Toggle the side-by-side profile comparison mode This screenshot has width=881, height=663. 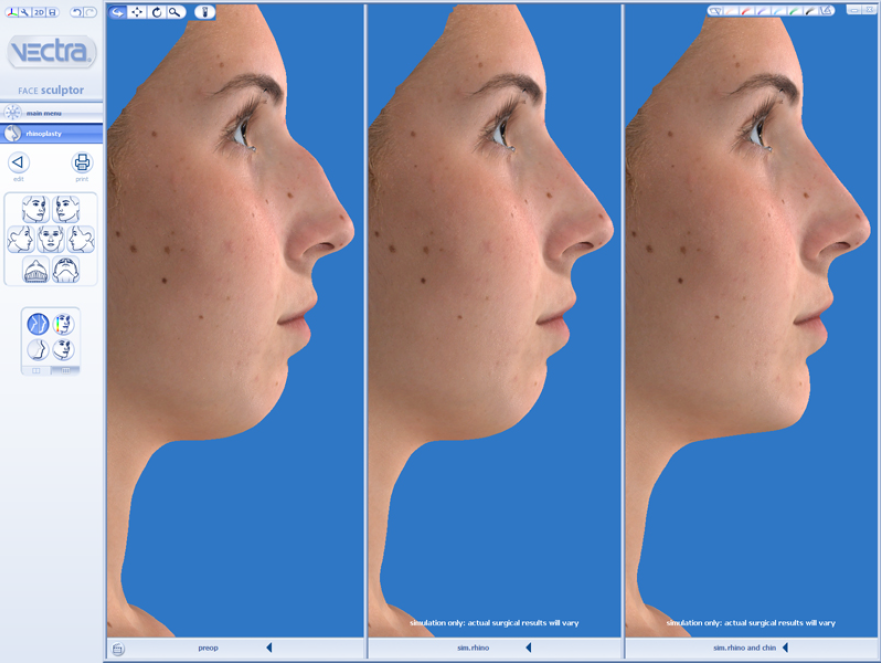pyautogui.click(x=38, y=324)
